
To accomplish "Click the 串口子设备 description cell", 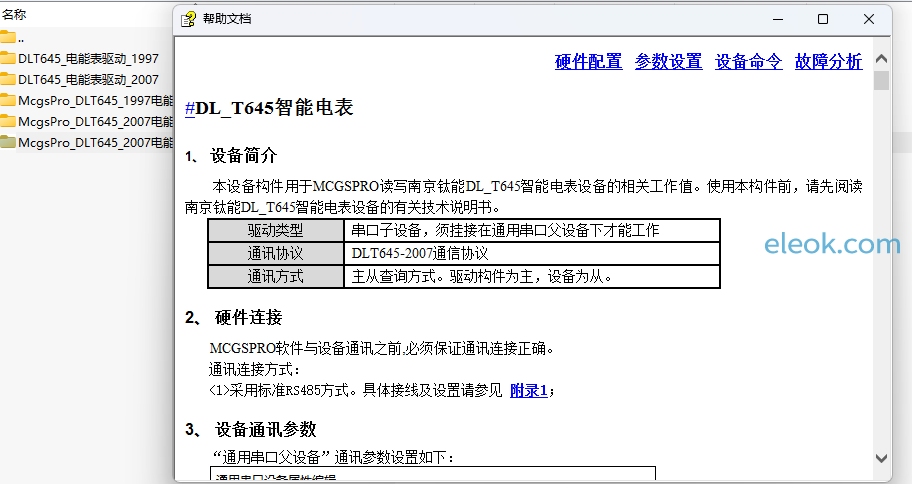I will click(x=532, y=230).
